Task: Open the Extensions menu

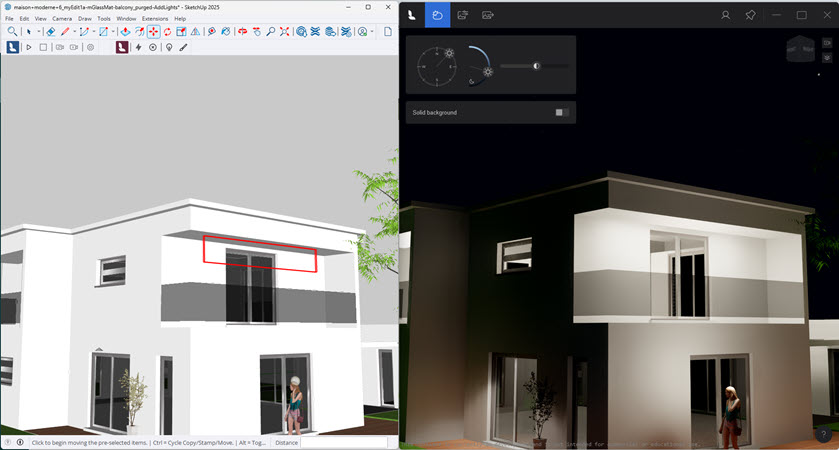Action: click(155, 18)
